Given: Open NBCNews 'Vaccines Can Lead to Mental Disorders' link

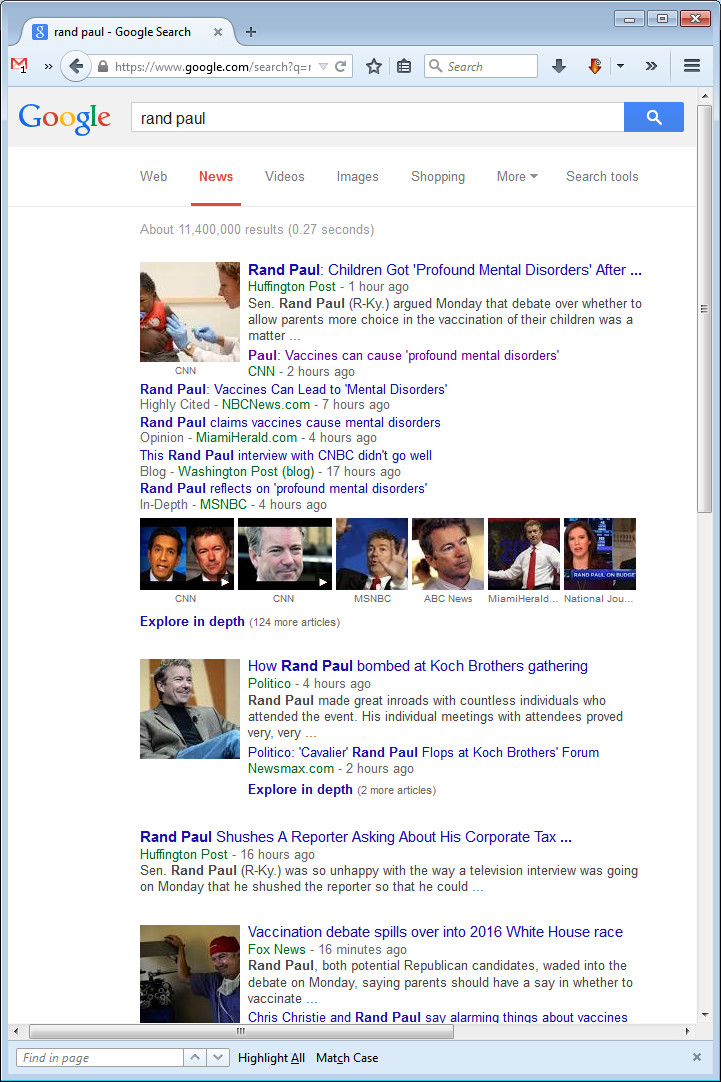Looking at the screenshot, I should point(293,389).
